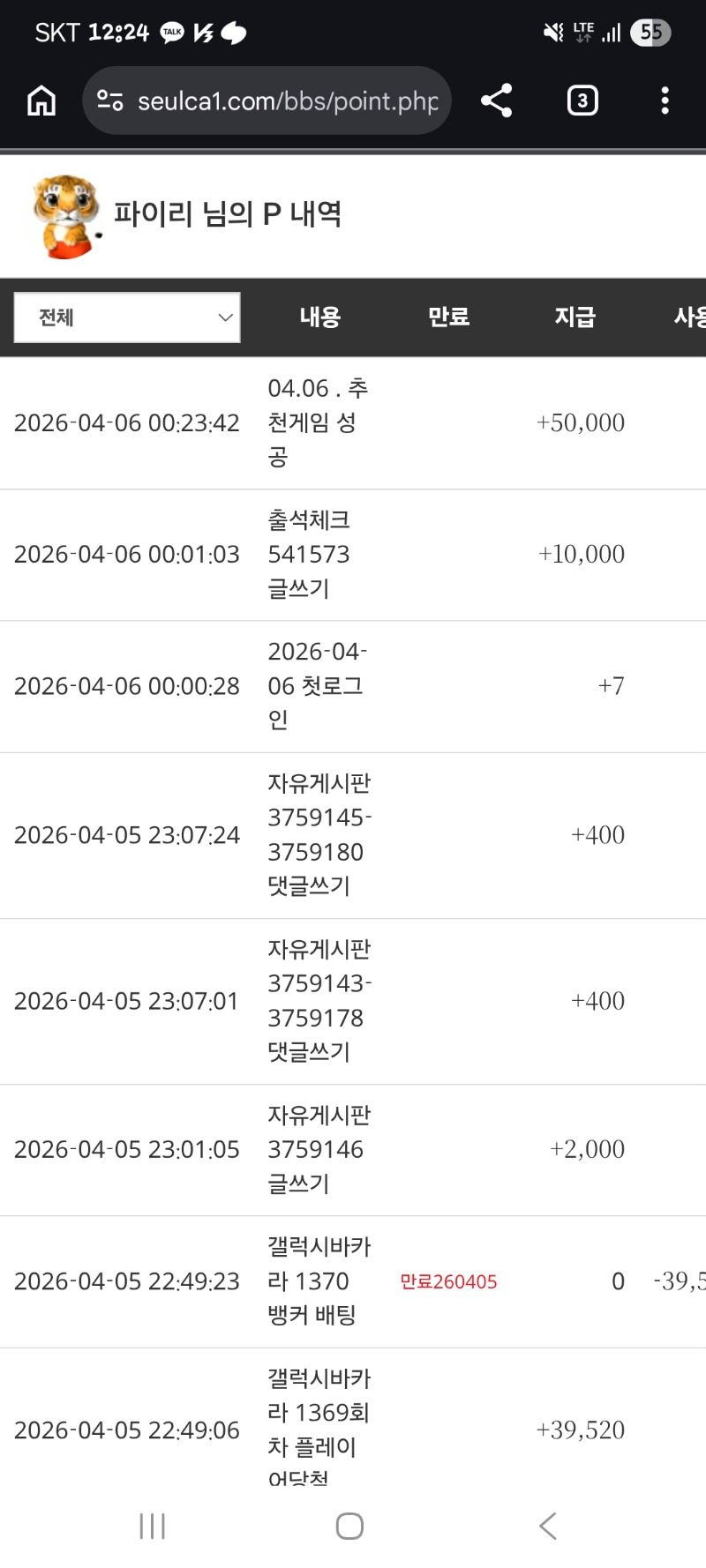The image size is (706, 1568).
Task: Tap the battery indicator showing 55
Action: [650, 33]
